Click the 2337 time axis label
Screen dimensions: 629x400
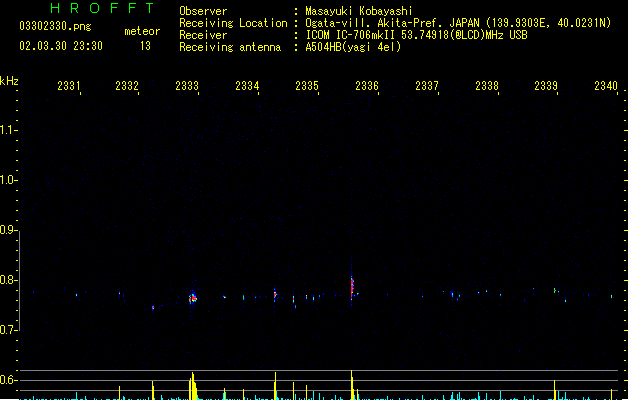(427, 85)
